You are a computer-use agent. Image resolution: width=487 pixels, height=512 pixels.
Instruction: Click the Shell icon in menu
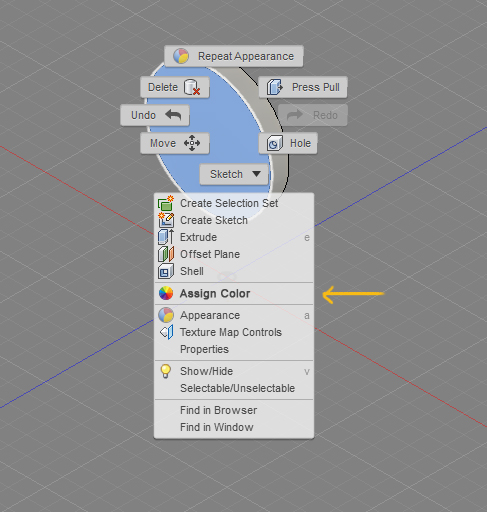pyautogui.click(x=166, y=271)
